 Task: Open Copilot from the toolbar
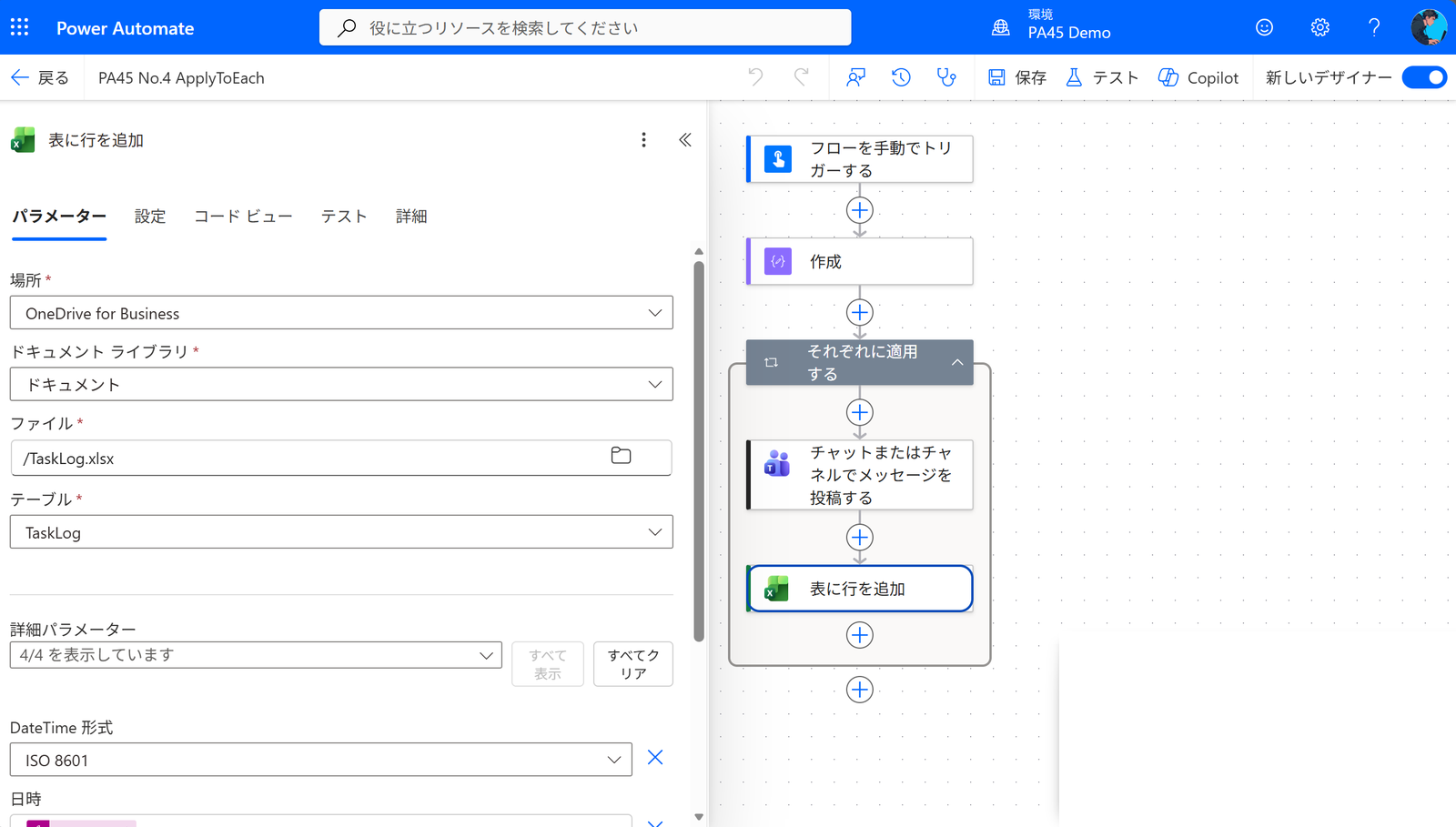(1198, 77)
